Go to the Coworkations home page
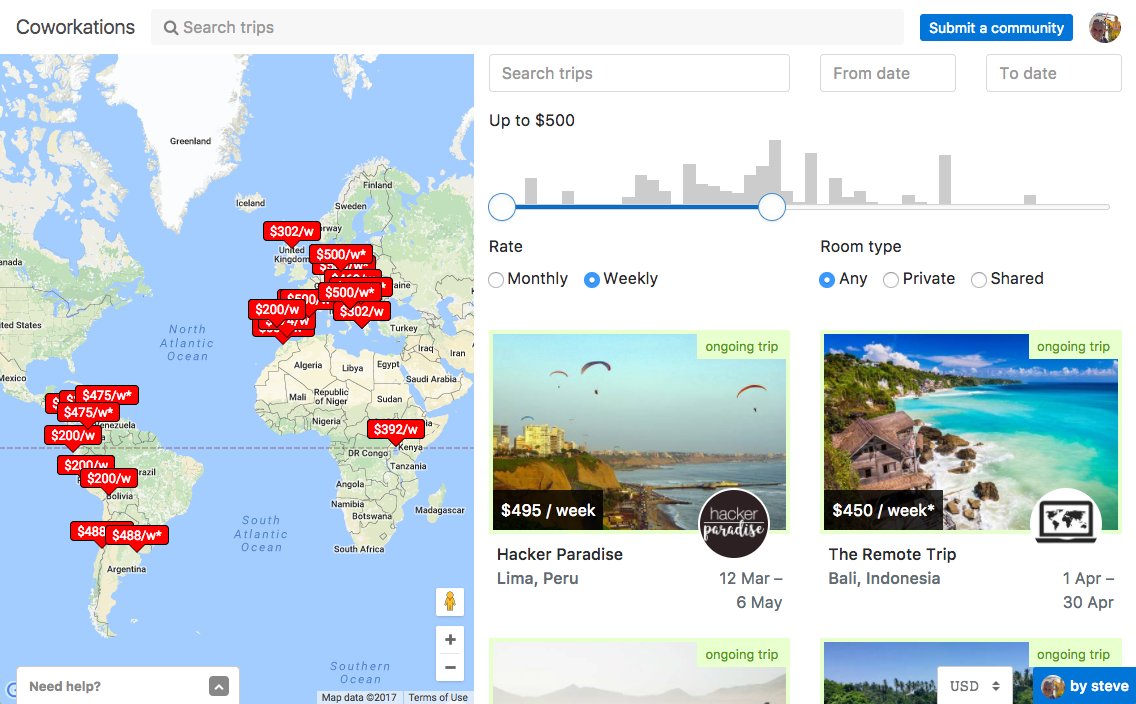The image size is (1136, 704). (x=75, y=28)
